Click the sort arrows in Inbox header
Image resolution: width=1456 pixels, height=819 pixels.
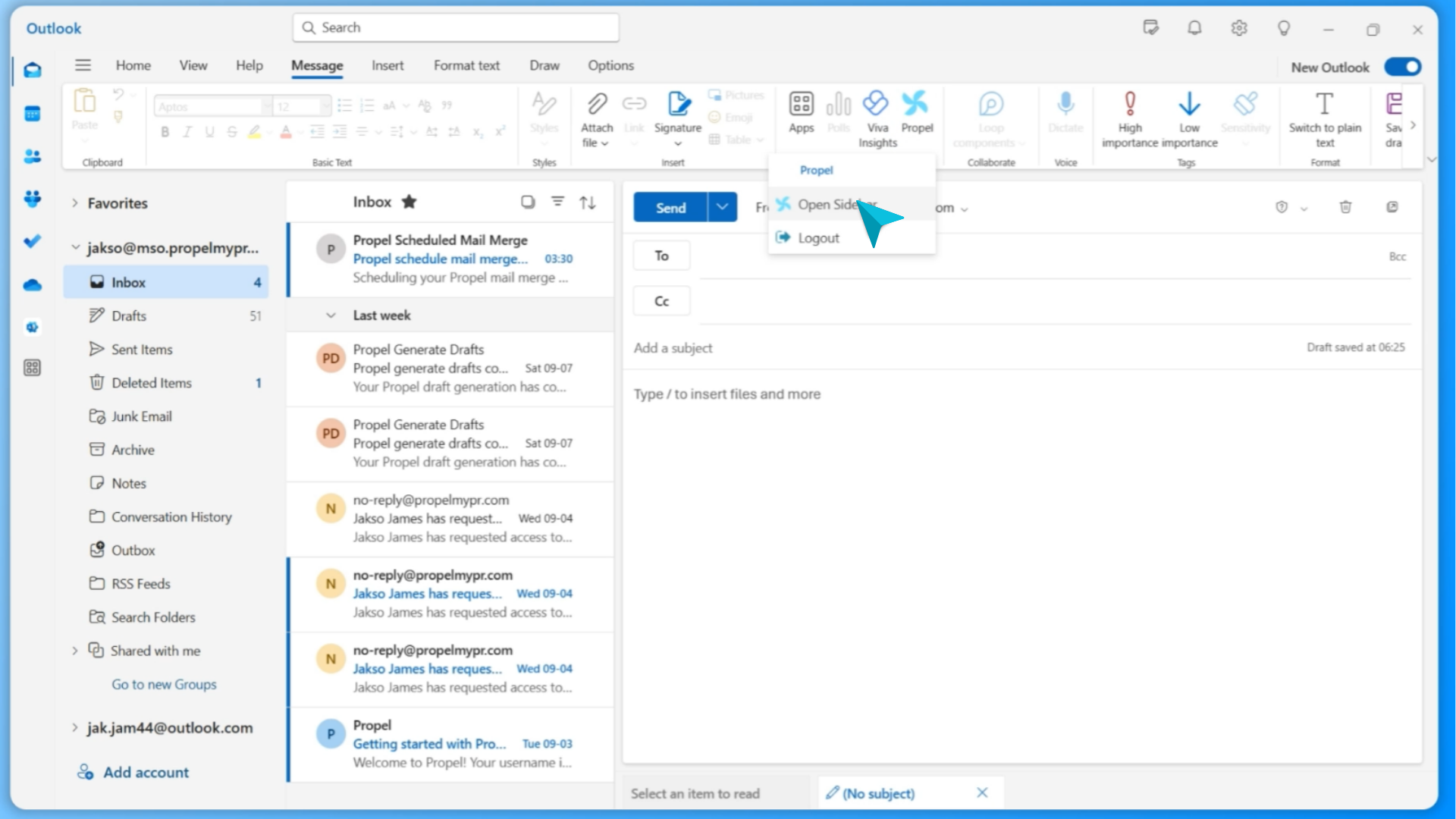tap(588, 202)
